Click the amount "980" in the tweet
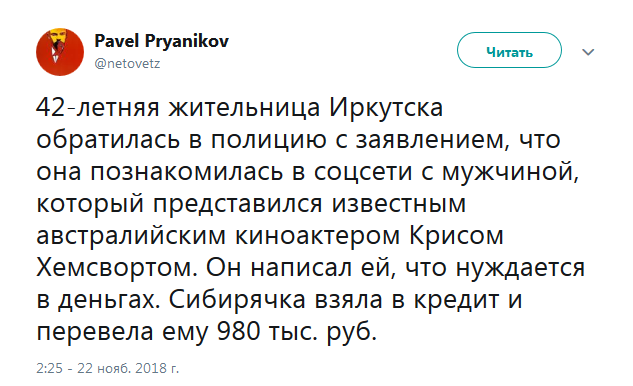This screenshot has height=386, width=633. (x=239, y=331)
